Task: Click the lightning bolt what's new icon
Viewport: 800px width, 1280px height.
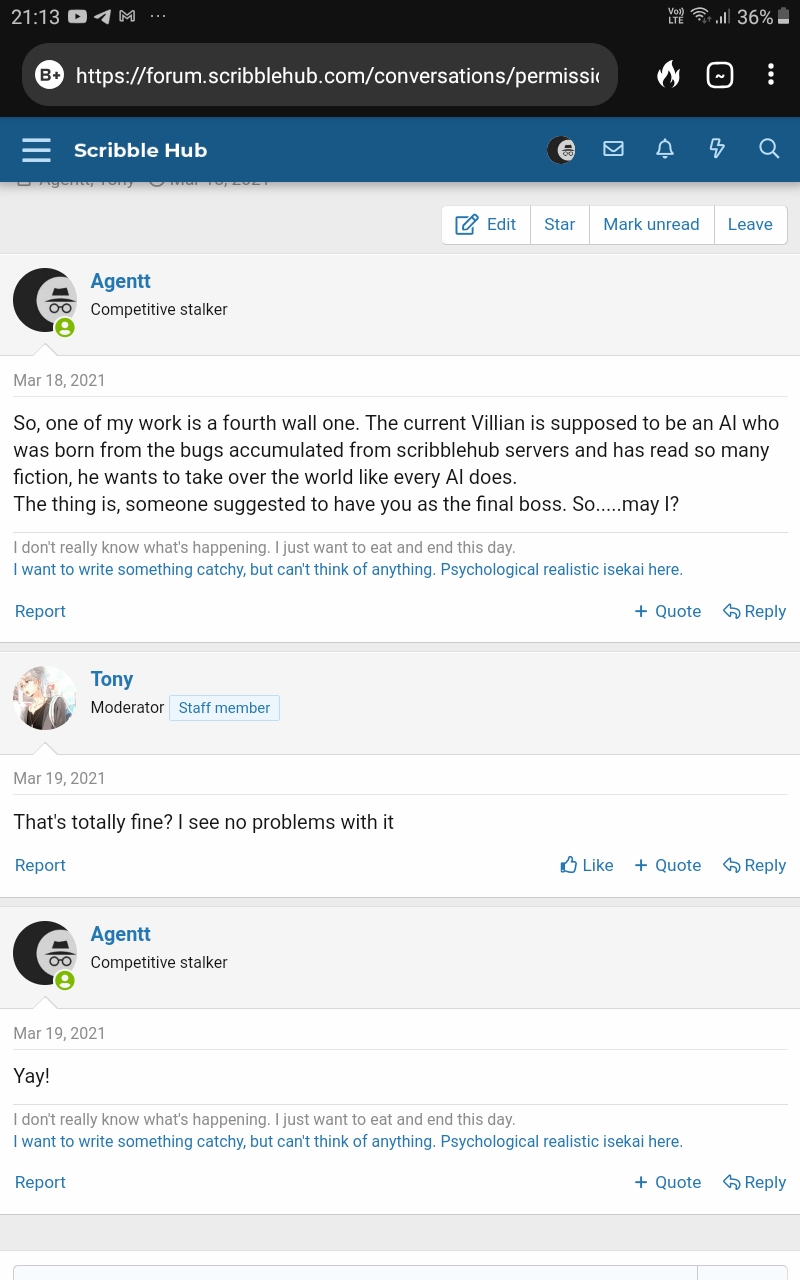Action: pyautogui.click(x=717, y=149)
